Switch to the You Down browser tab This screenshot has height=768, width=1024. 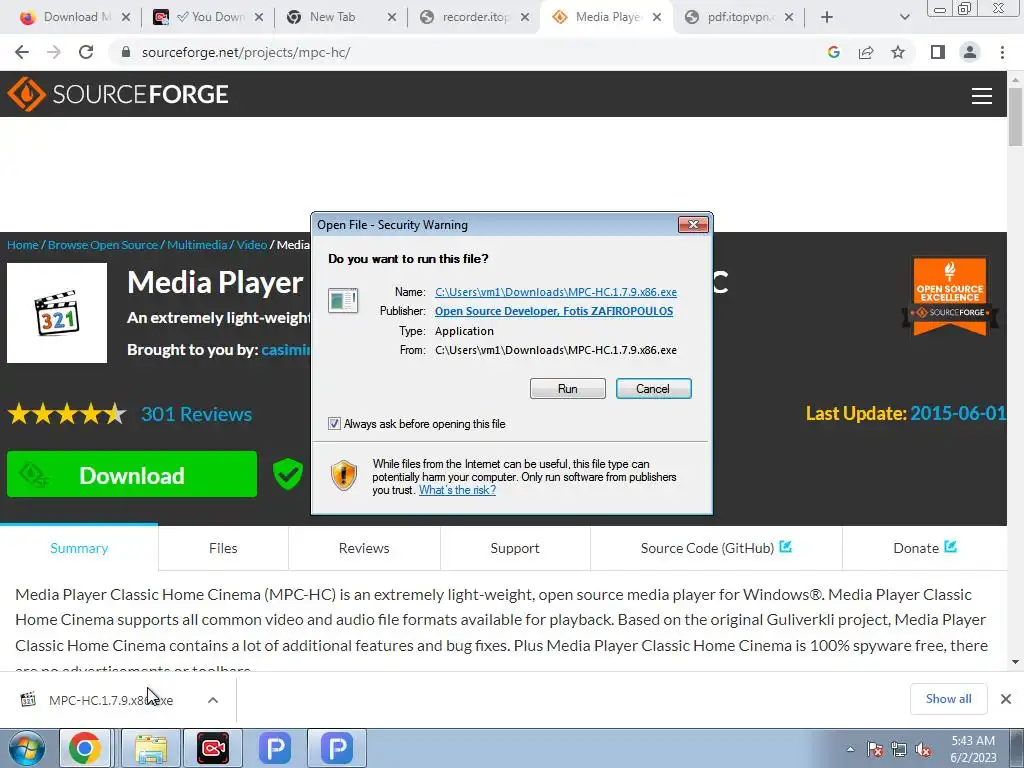pyautogui.click(x=206, y=17)
